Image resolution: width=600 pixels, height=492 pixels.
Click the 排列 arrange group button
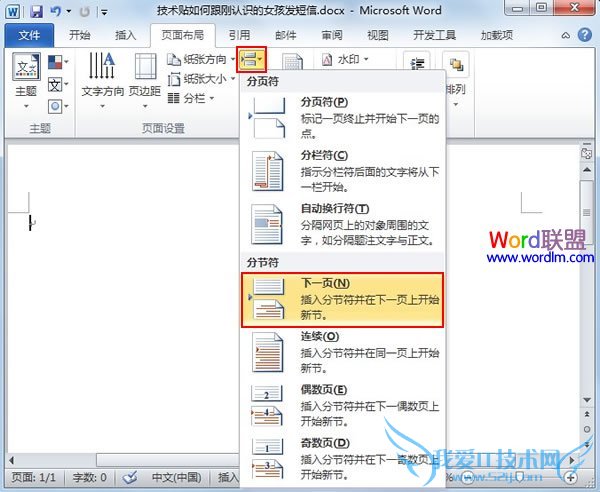pyautogui.click(x=455, y=80)
